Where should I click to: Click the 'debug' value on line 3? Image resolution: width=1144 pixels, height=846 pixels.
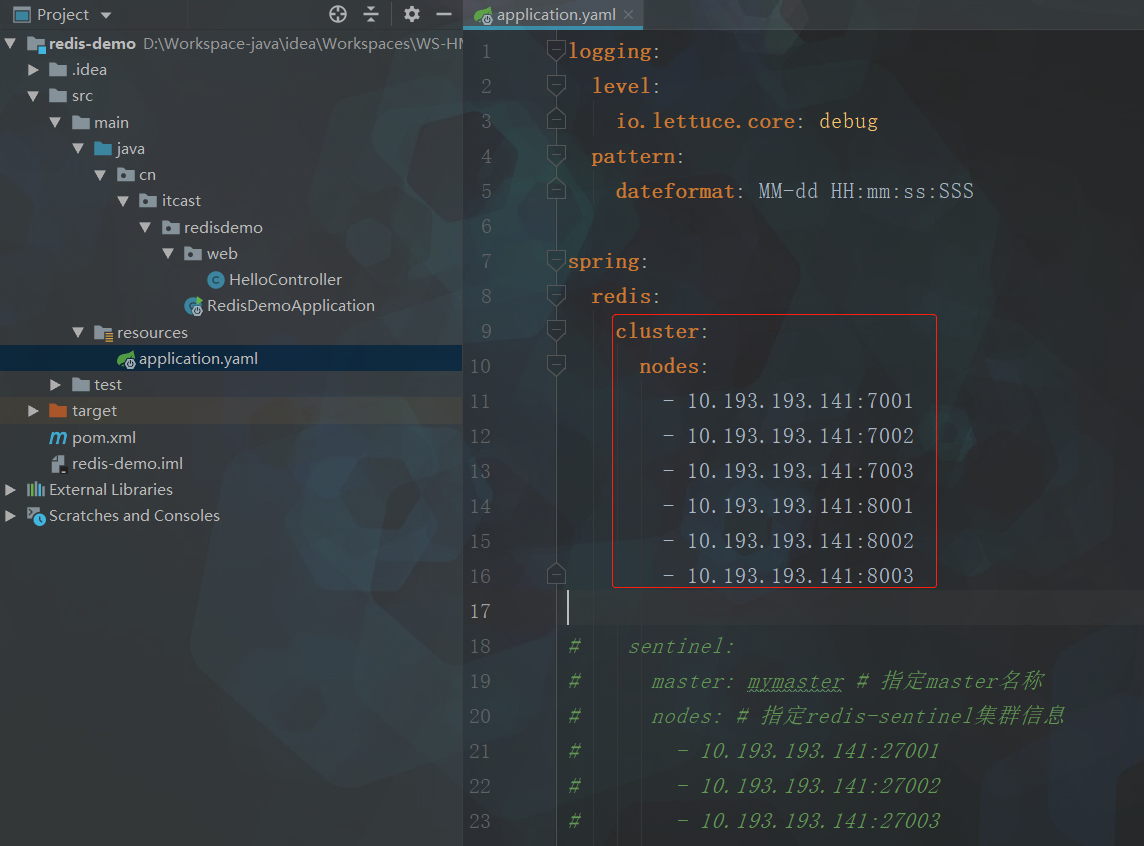[x=849, y=121]
